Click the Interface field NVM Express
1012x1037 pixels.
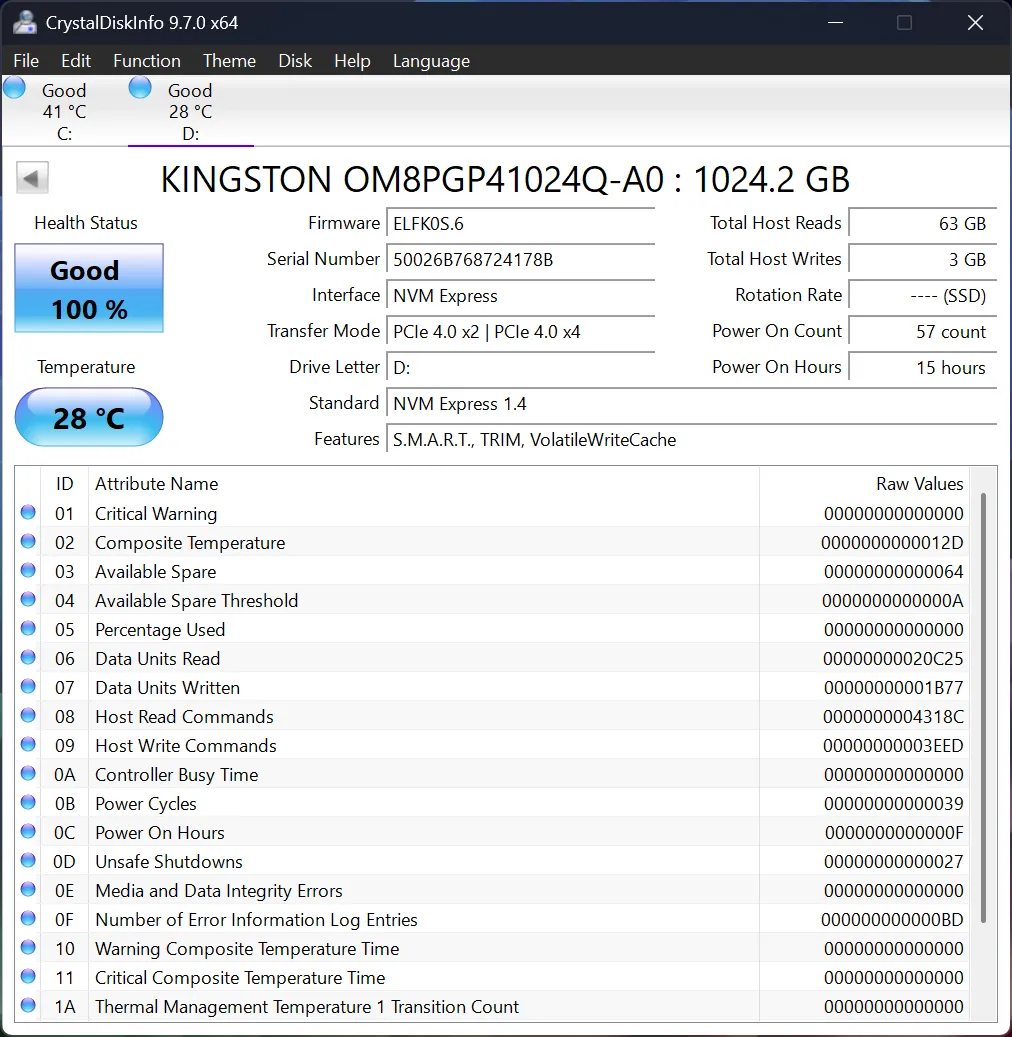[x=520, y=296]
